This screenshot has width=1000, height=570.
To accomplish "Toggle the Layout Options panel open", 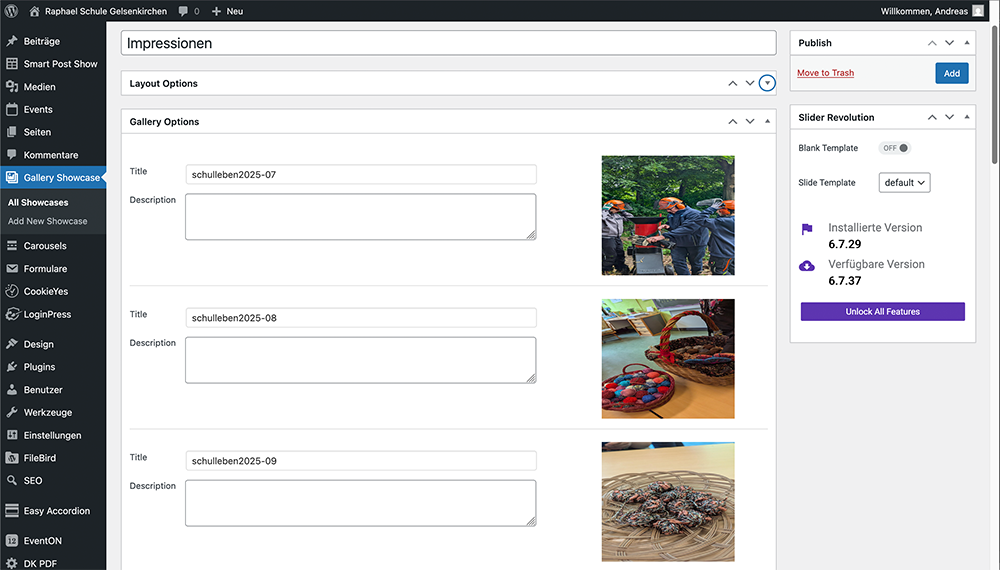I will [767, 84].
